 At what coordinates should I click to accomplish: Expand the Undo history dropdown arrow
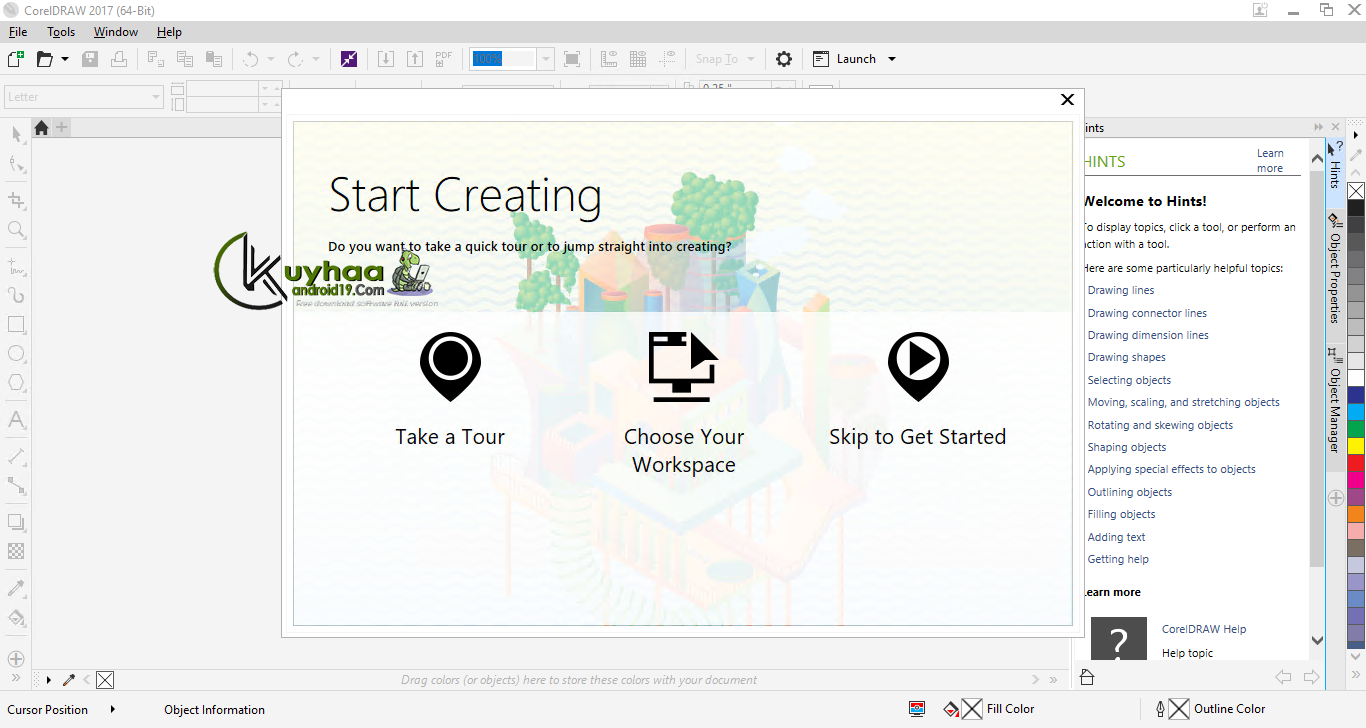tap(270, 59)
